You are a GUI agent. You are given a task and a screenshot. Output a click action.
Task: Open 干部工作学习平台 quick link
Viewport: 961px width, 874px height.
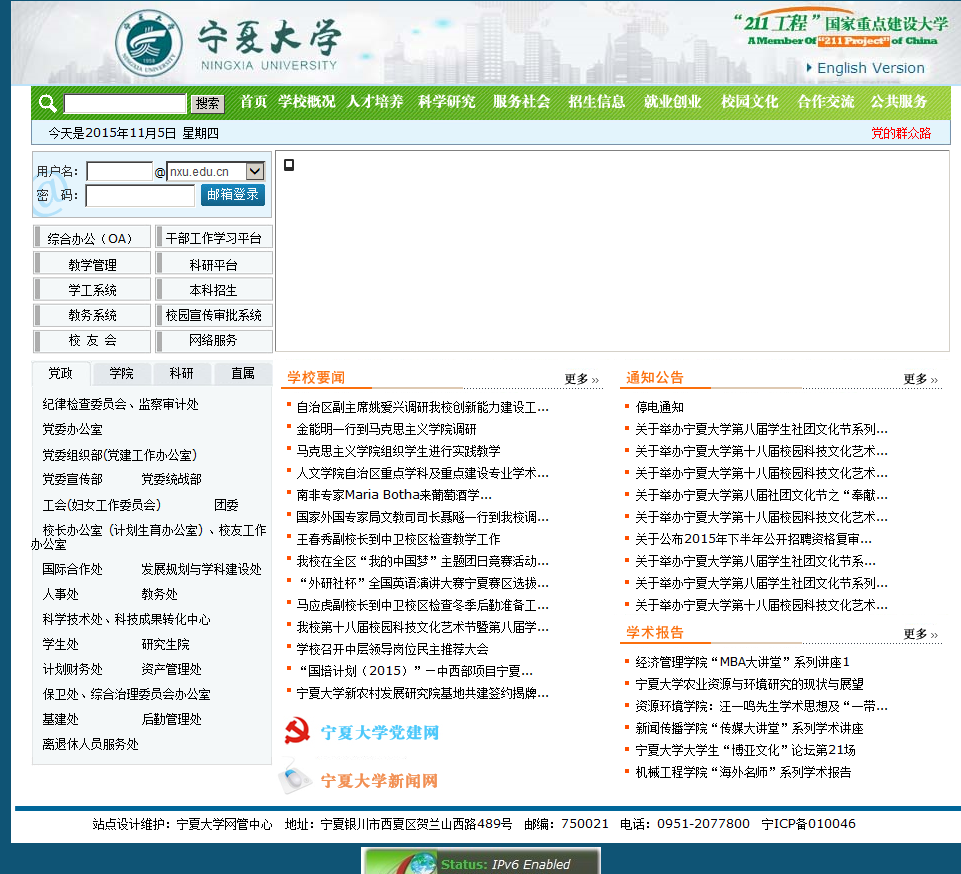[x=213, y=238]
